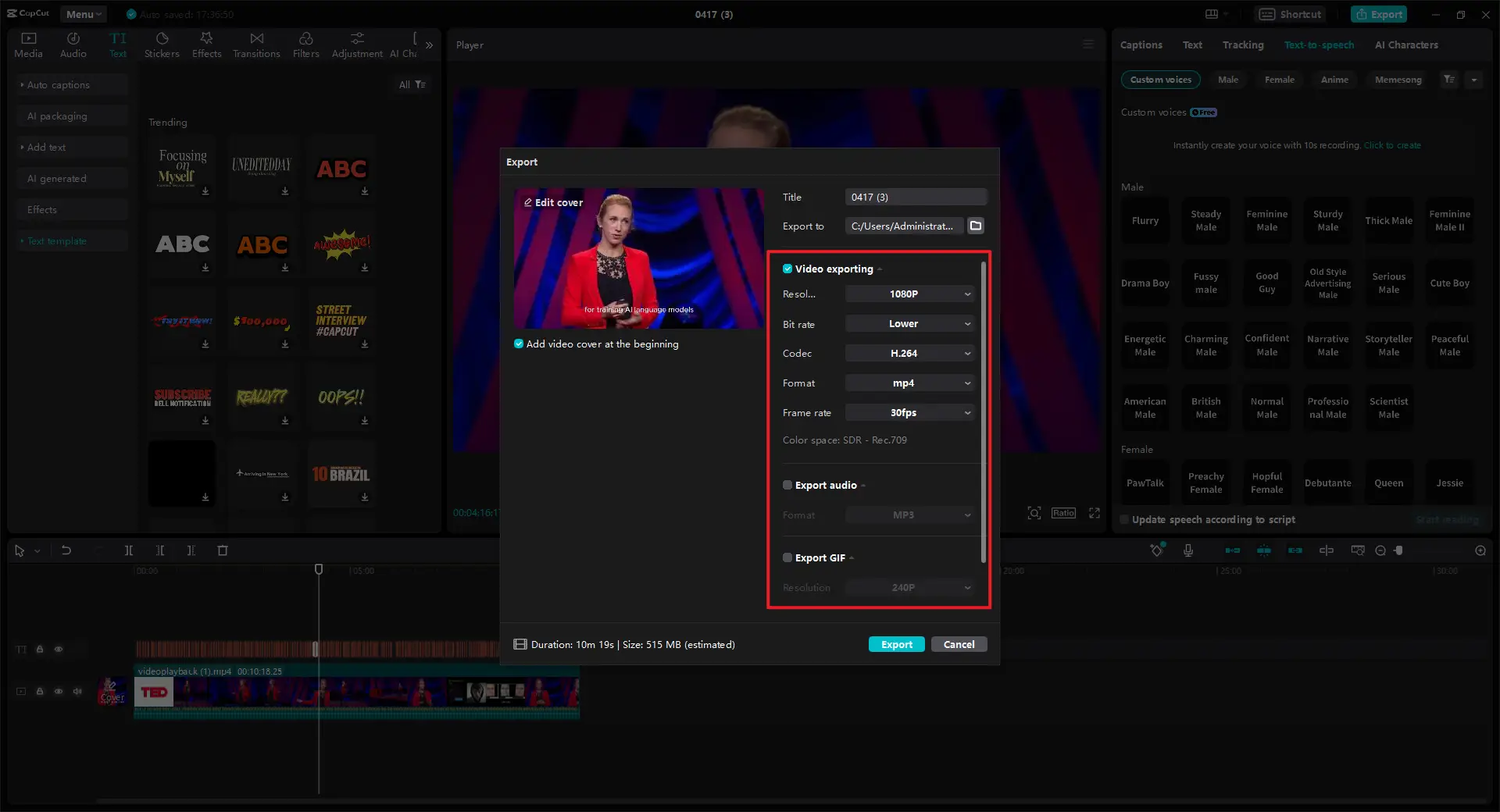Click the folder icon beside Export to path
Viewport: 1500px width, 812px height.
[976, 226]
